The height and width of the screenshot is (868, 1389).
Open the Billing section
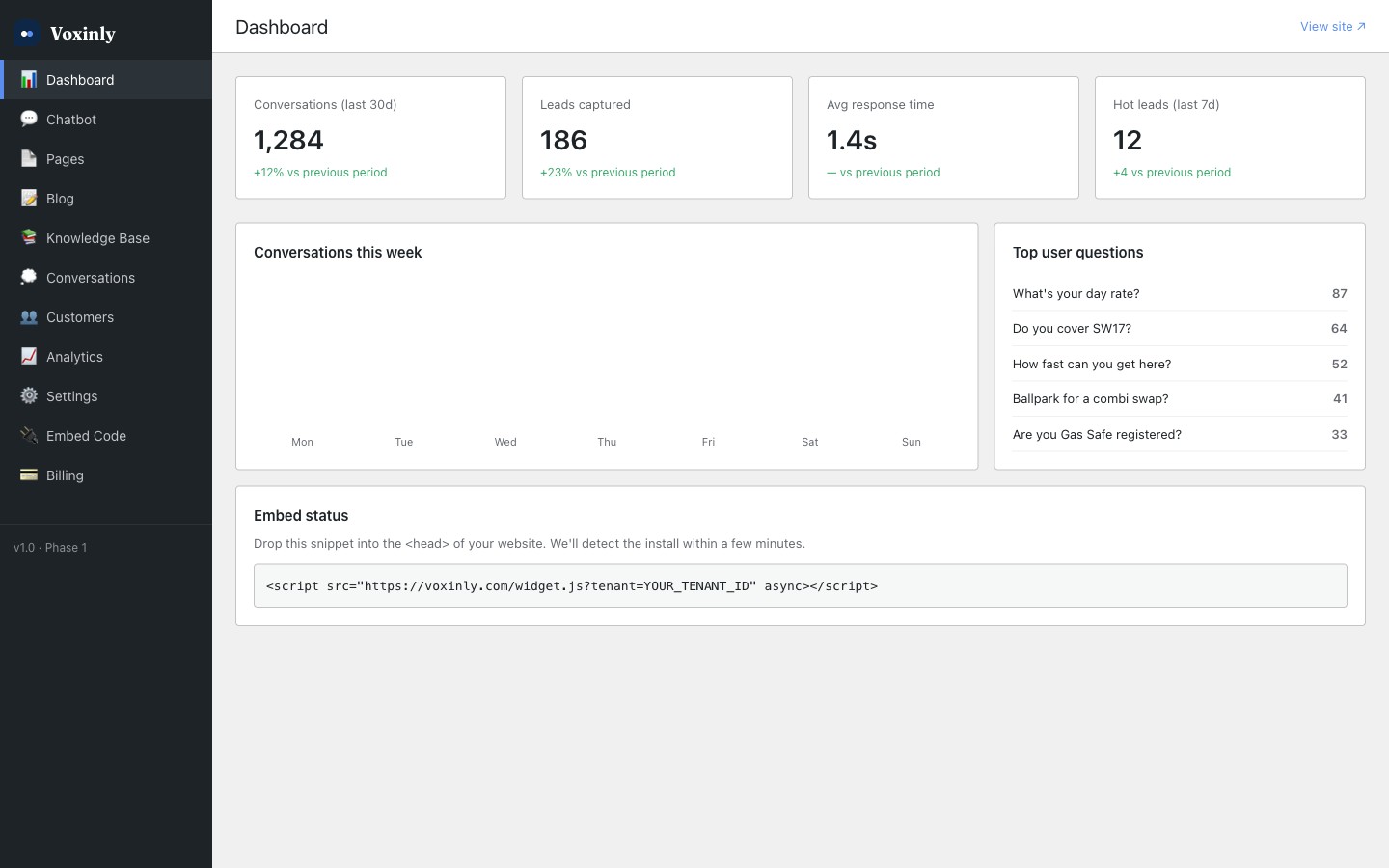pyautogui.click(x=106, y=475)
